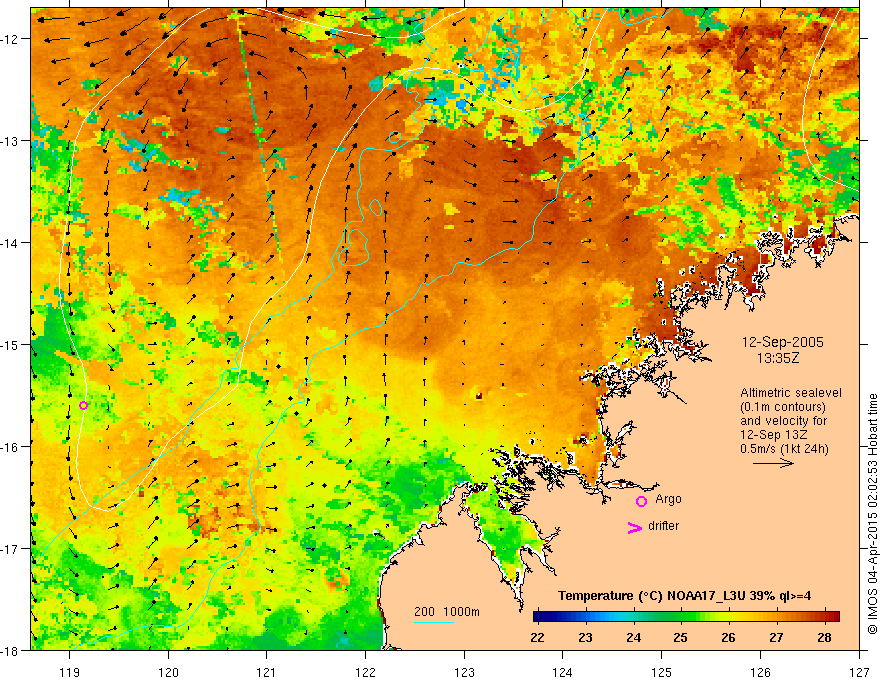This screenshot has width=880, height=680.
Task: Click the 0.5m/s velocity scale arrow
Action: [773, 463]
